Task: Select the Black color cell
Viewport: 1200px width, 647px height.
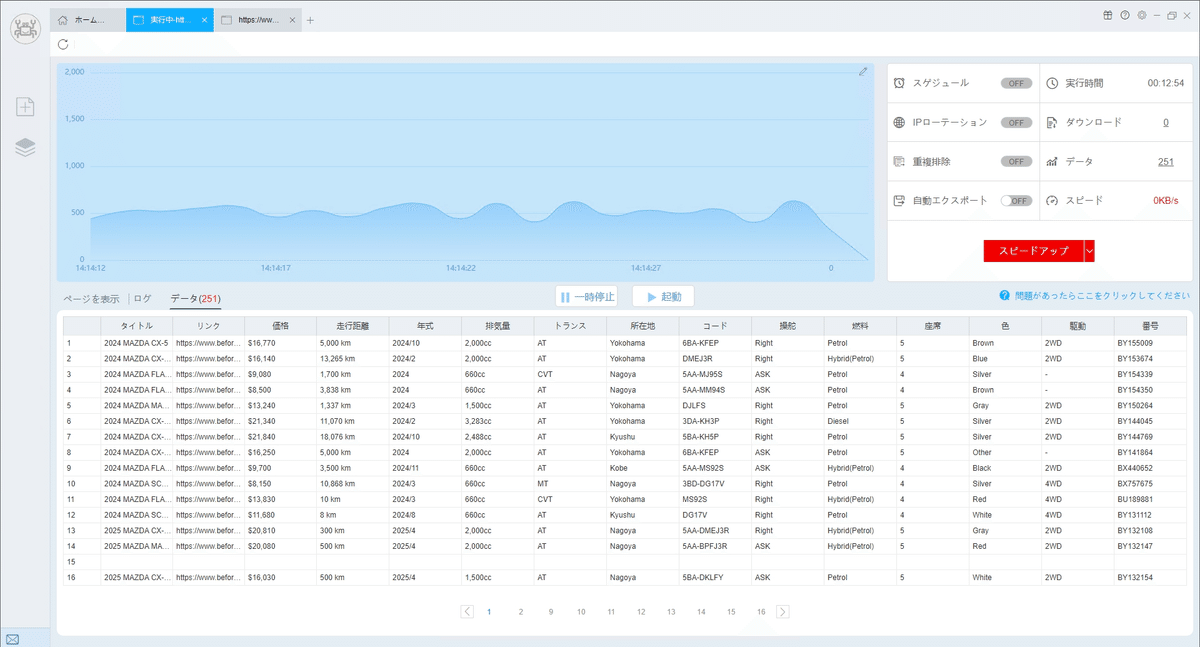Action: tap(1005, 468)
